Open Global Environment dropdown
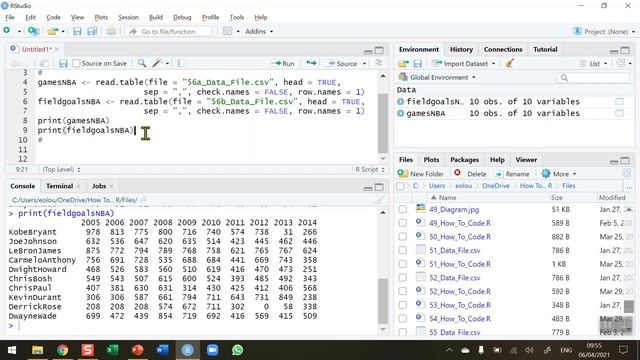 437,77
